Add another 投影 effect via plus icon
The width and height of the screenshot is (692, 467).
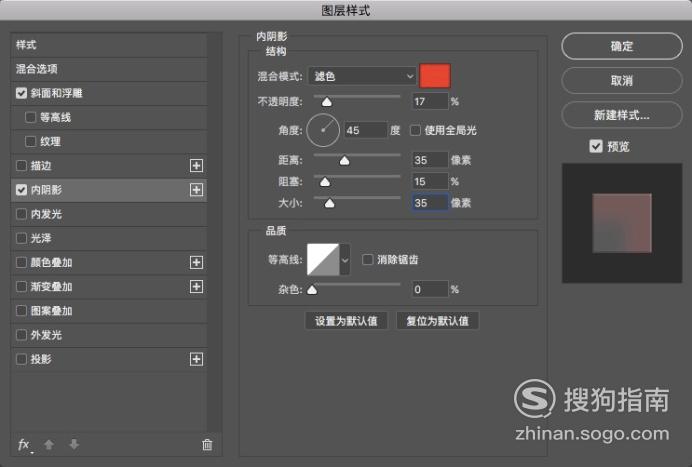[x=196, y=359]
